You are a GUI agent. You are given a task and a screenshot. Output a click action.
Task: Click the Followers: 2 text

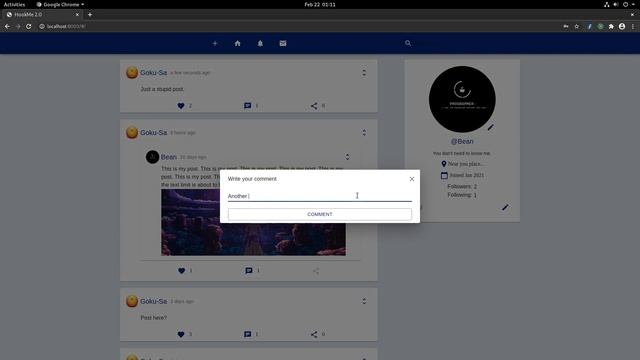(x=462, y=187)
